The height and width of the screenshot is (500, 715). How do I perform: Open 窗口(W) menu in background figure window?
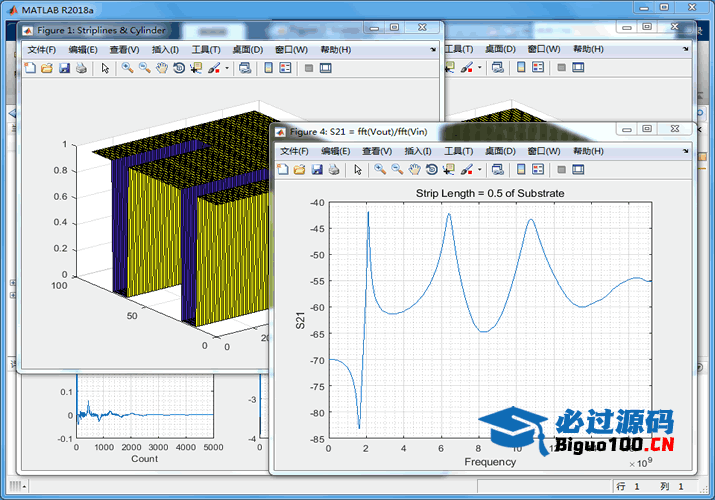[x=544, y=49]
